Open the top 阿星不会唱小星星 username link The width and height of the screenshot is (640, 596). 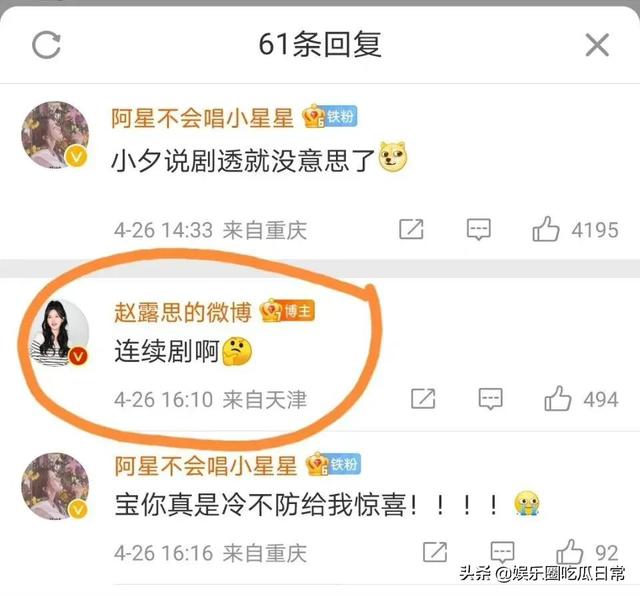203,118
